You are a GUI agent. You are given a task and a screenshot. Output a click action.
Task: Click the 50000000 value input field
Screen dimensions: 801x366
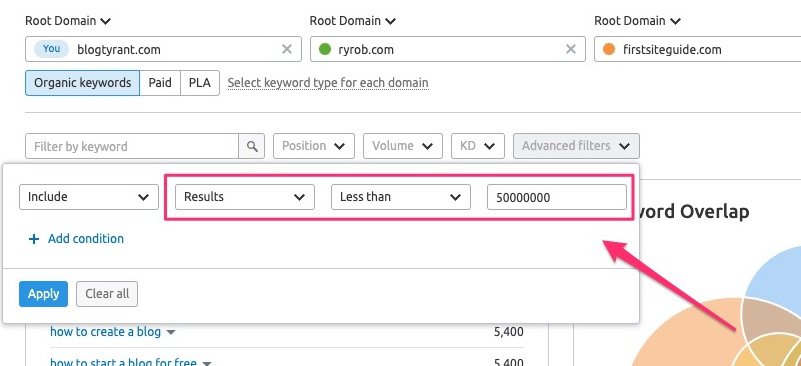tap(557, 197)
